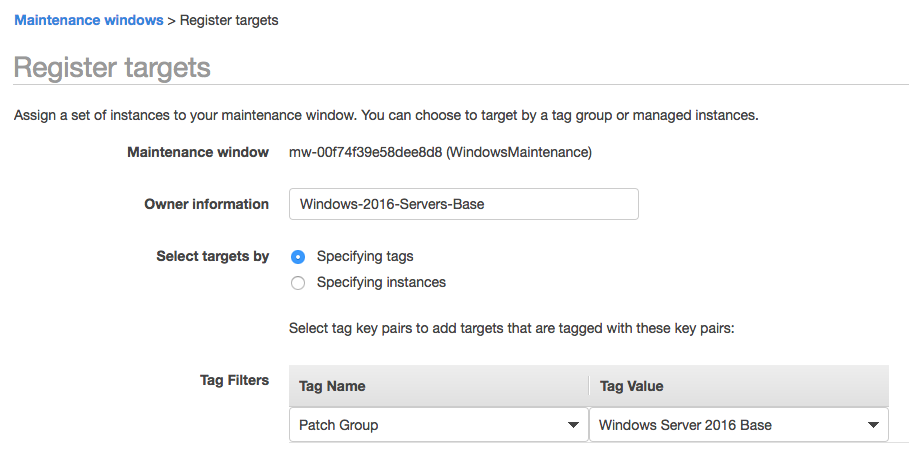Click the Specifying tags label text
The image size is (909, 461).
[x=365, y=257]
